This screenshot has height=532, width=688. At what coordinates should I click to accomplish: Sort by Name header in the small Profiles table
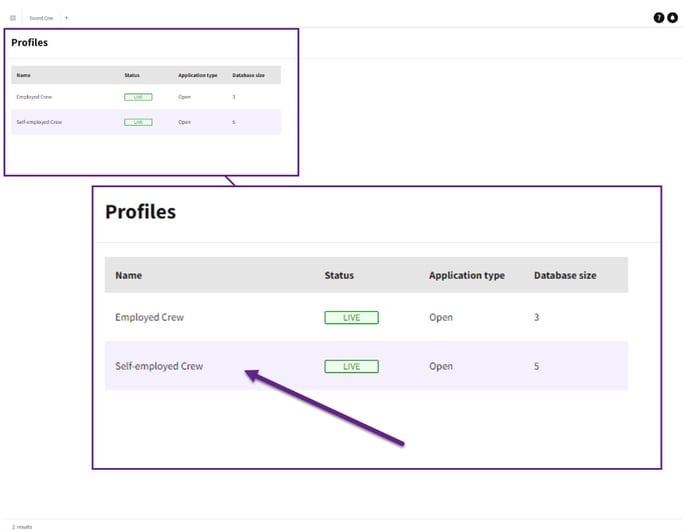(x=23, y=75)
